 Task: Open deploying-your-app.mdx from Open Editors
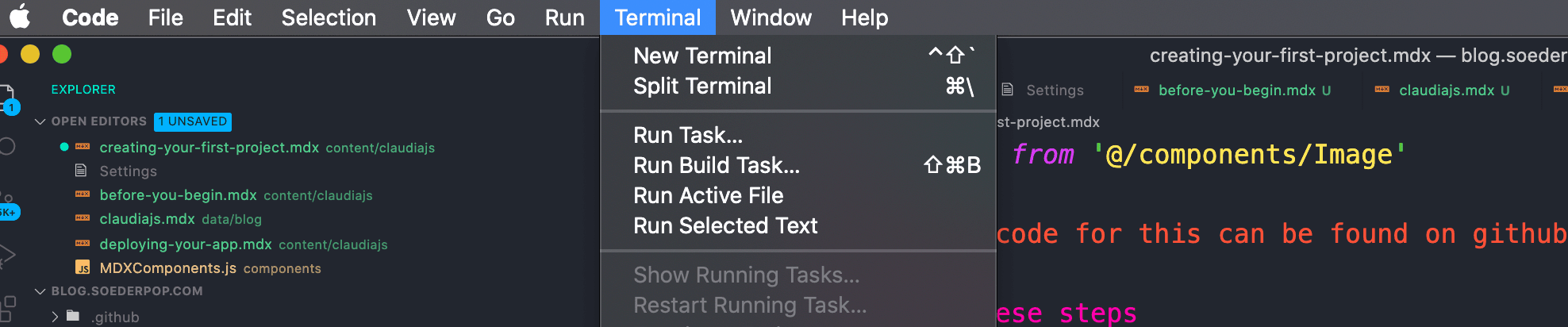tap(186, 244)
